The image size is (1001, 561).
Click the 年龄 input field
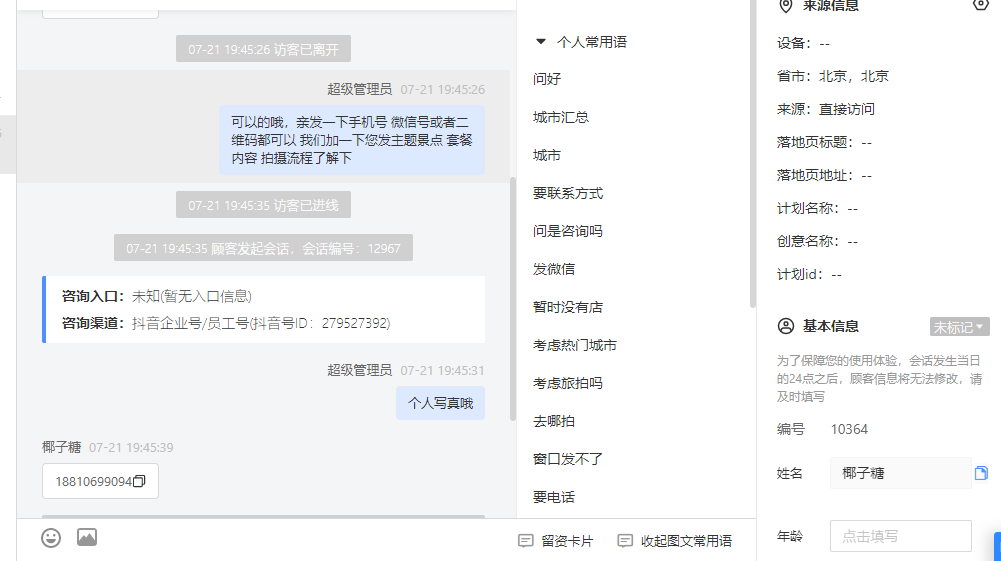[x=900, y=536]
